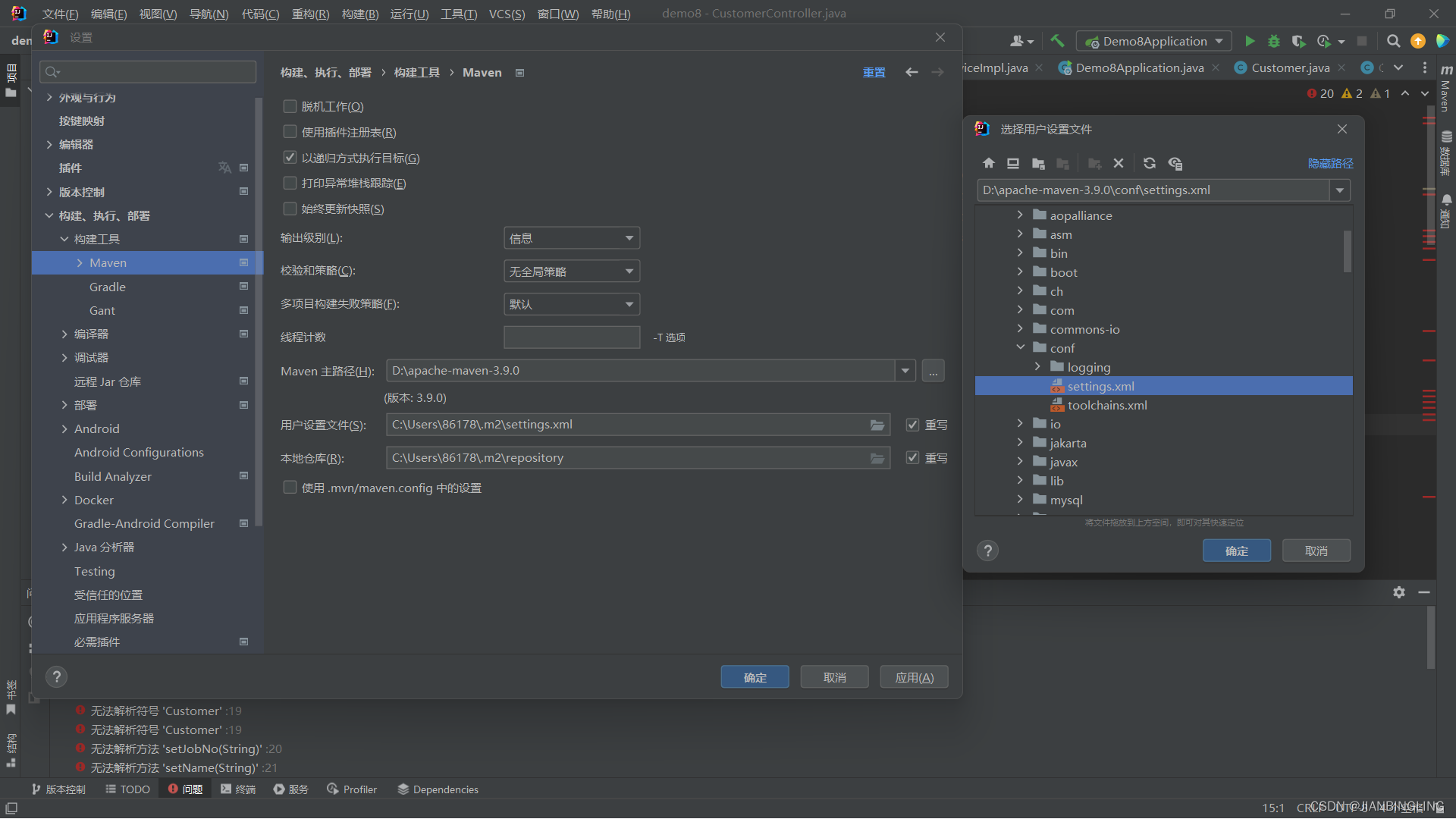Click delete X icon in file chooser toolbar
The image size is (1456, 819).
(x=1119, y=163)
